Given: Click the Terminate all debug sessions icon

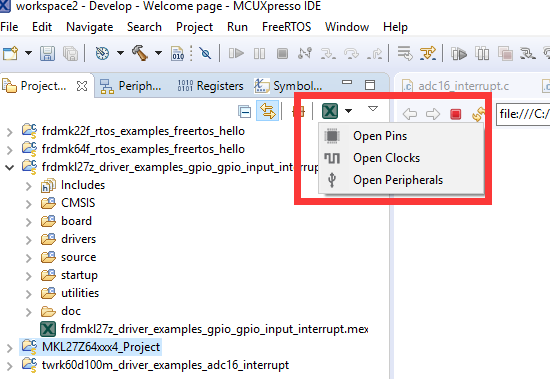Looking at the screenshot, I should (505, 53).
